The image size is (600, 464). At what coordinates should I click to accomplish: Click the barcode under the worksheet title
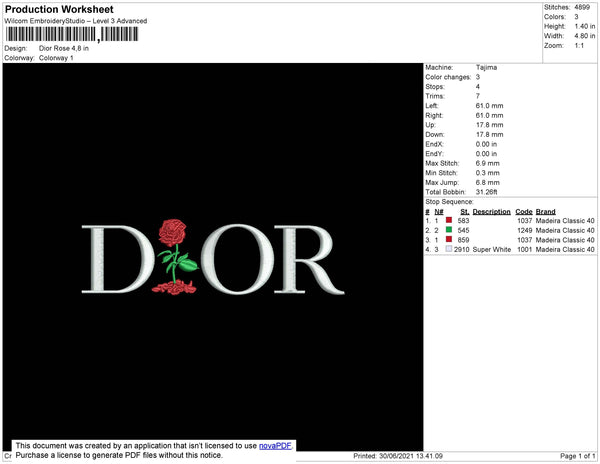72,34
